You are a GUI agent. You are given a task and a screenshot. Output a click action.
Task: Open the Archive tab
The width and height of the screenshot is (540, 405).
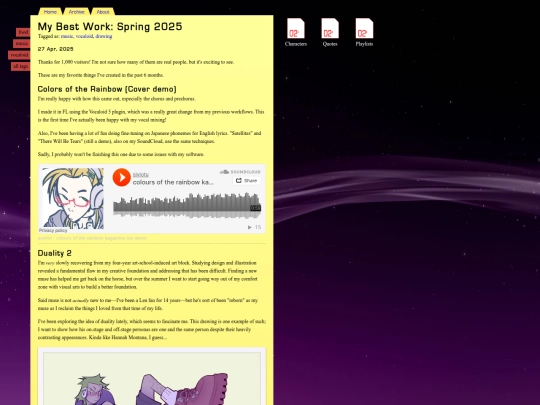(x=76, y=12)
